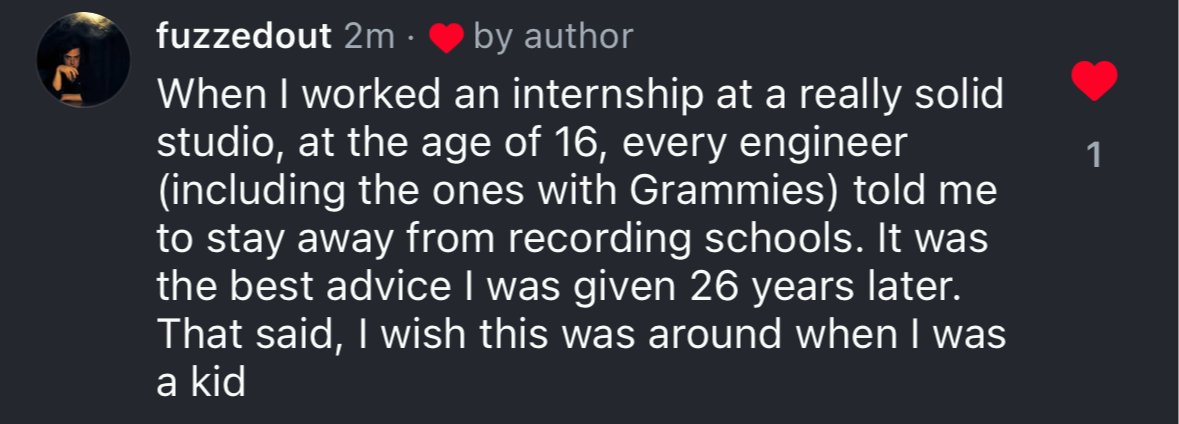Viewport: 1179px width, 424px height.
Task: Open fuzzedout's profile picture
Action: (x=84, y=62)
